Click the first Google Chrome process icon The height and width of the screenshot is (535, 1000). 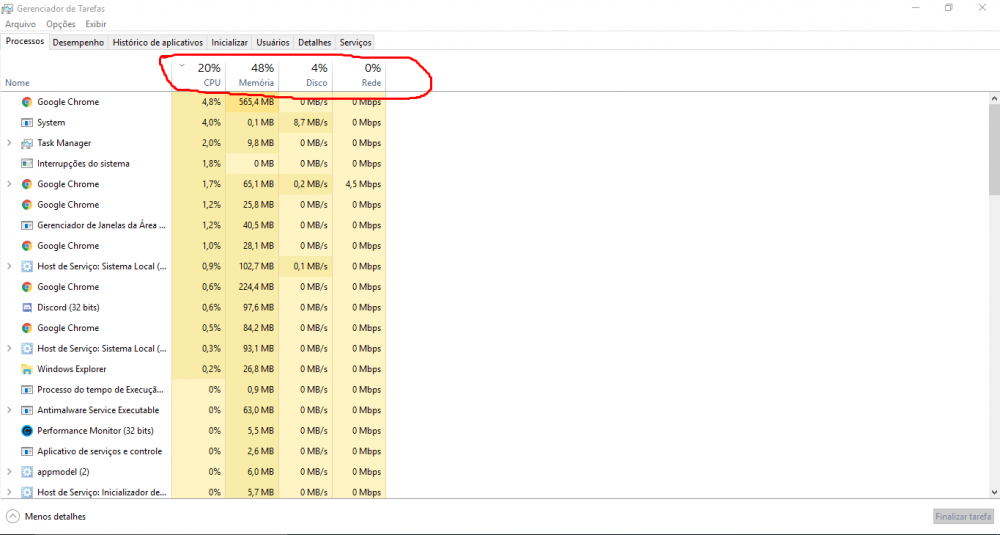pos(27,102)
